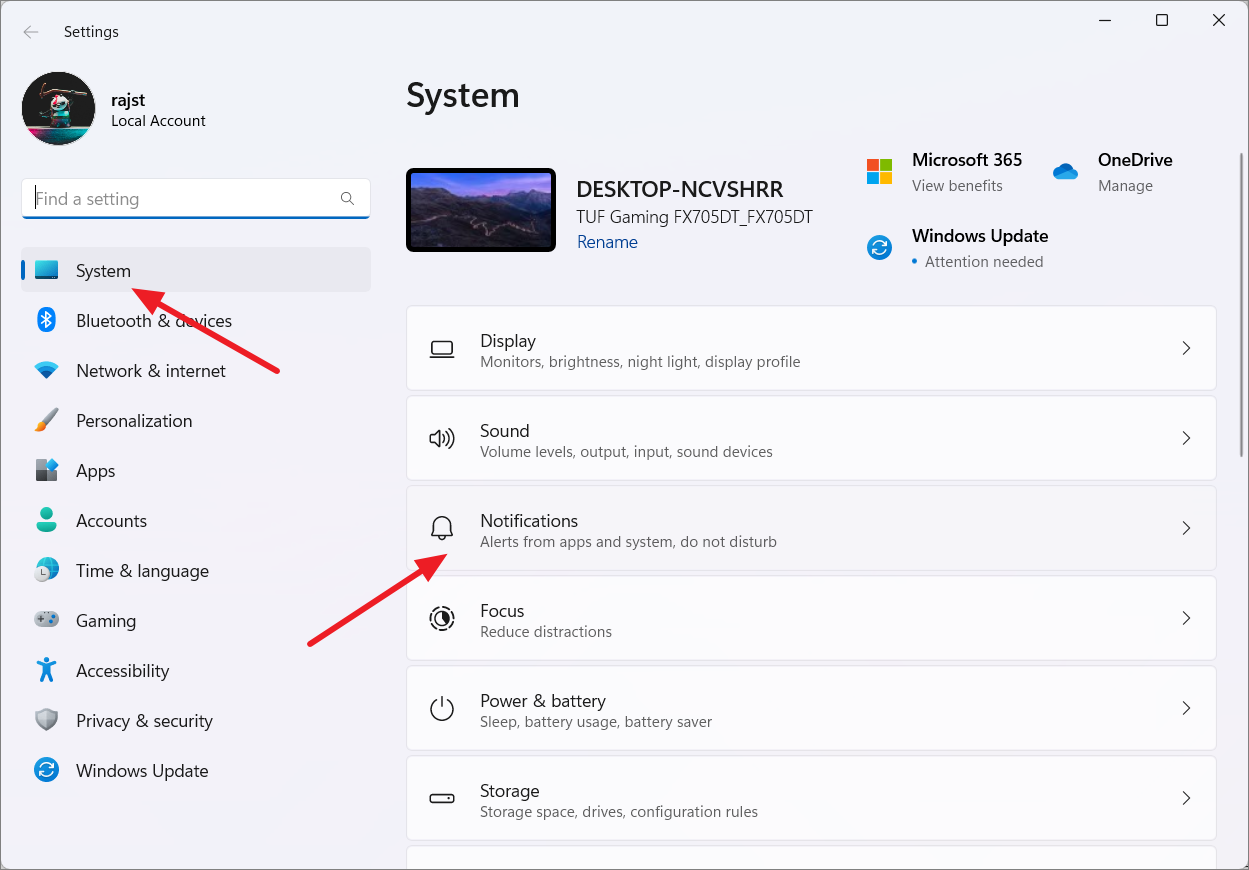Image resolution: width=1249 pixels, height=870 pixels.
Task: Expand the Notifications row chevron
Action: coord(1186,528)
